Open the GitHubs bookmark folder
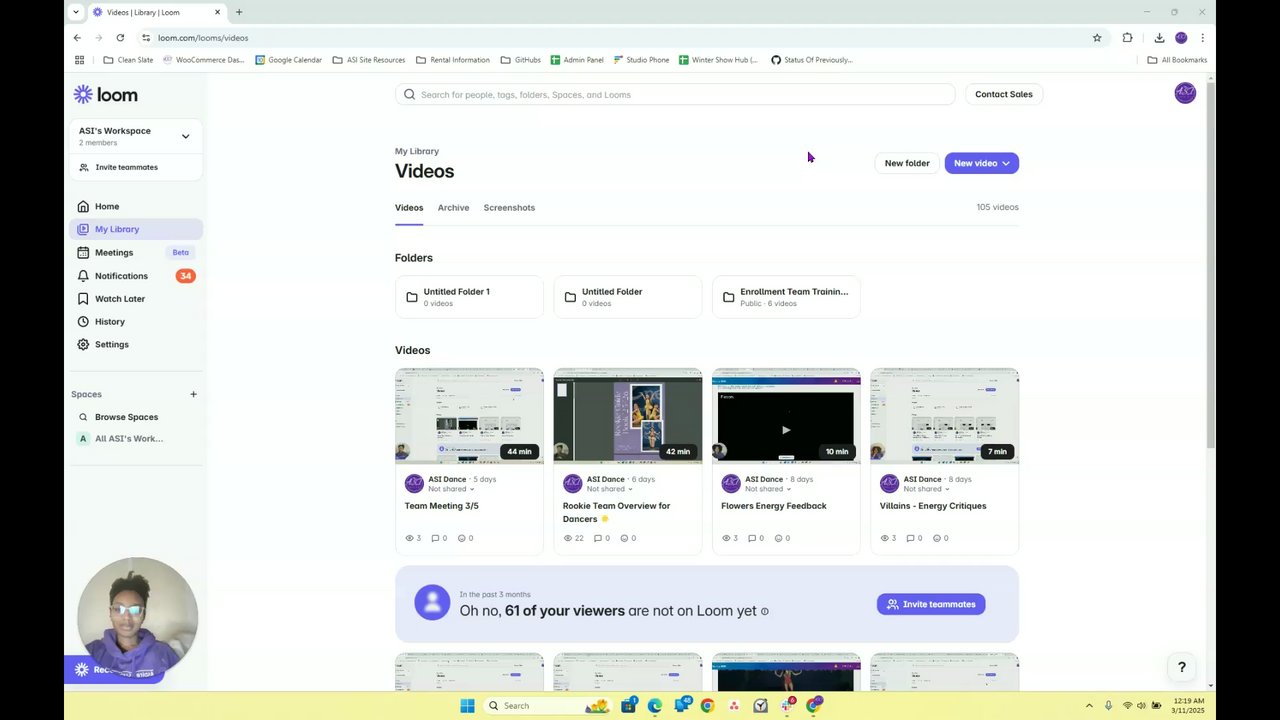1280x720 pixels. [x=521, y=60]
